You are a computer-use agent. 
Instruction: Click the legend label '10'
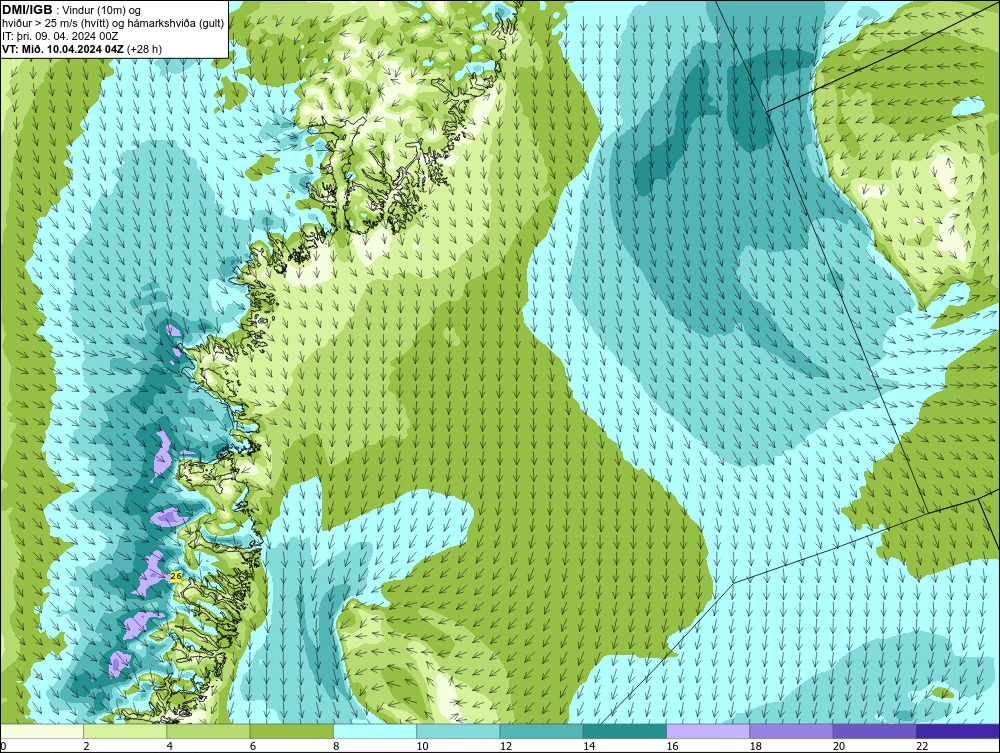(x=422, y=747)
